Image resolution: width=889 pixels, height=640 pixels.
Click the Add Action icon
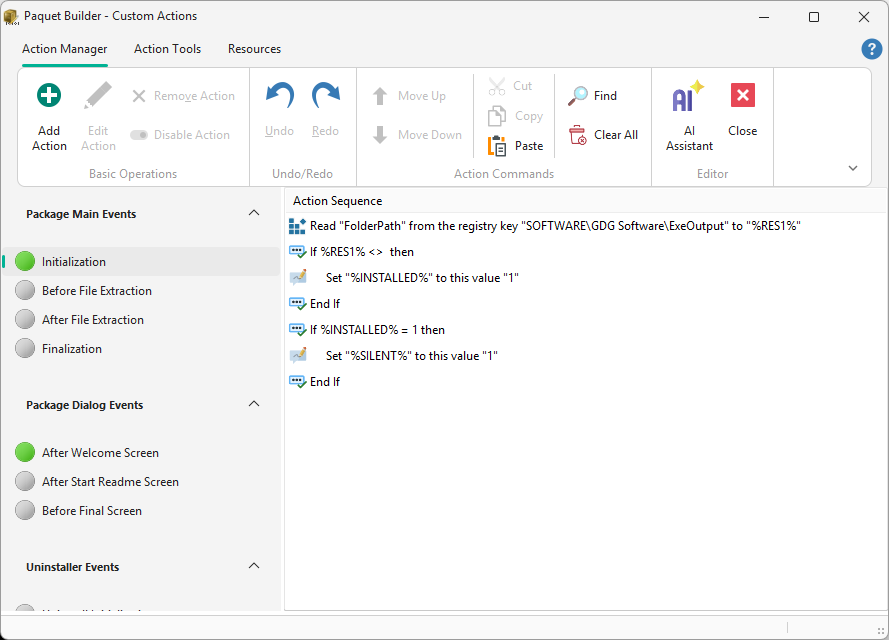48,95
